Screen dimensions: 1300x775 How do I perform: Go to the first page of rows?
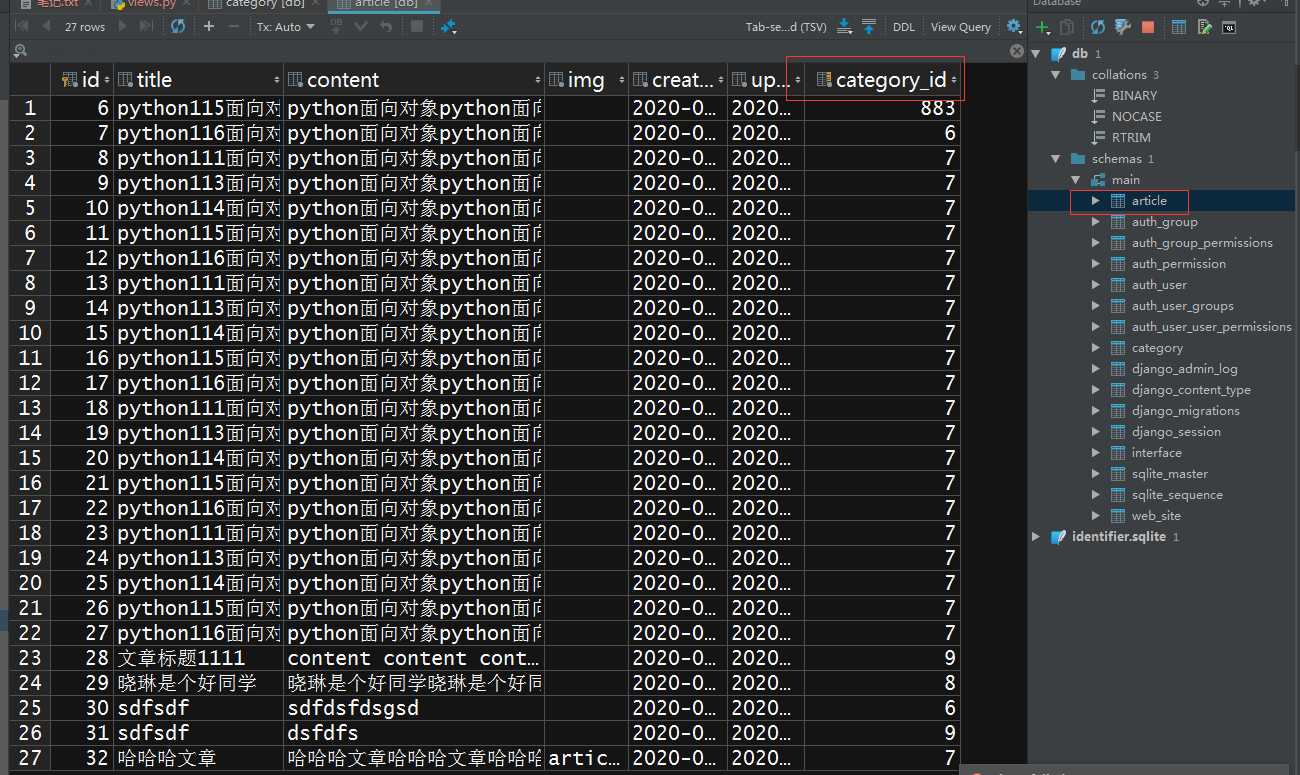(x=21, y=27)
